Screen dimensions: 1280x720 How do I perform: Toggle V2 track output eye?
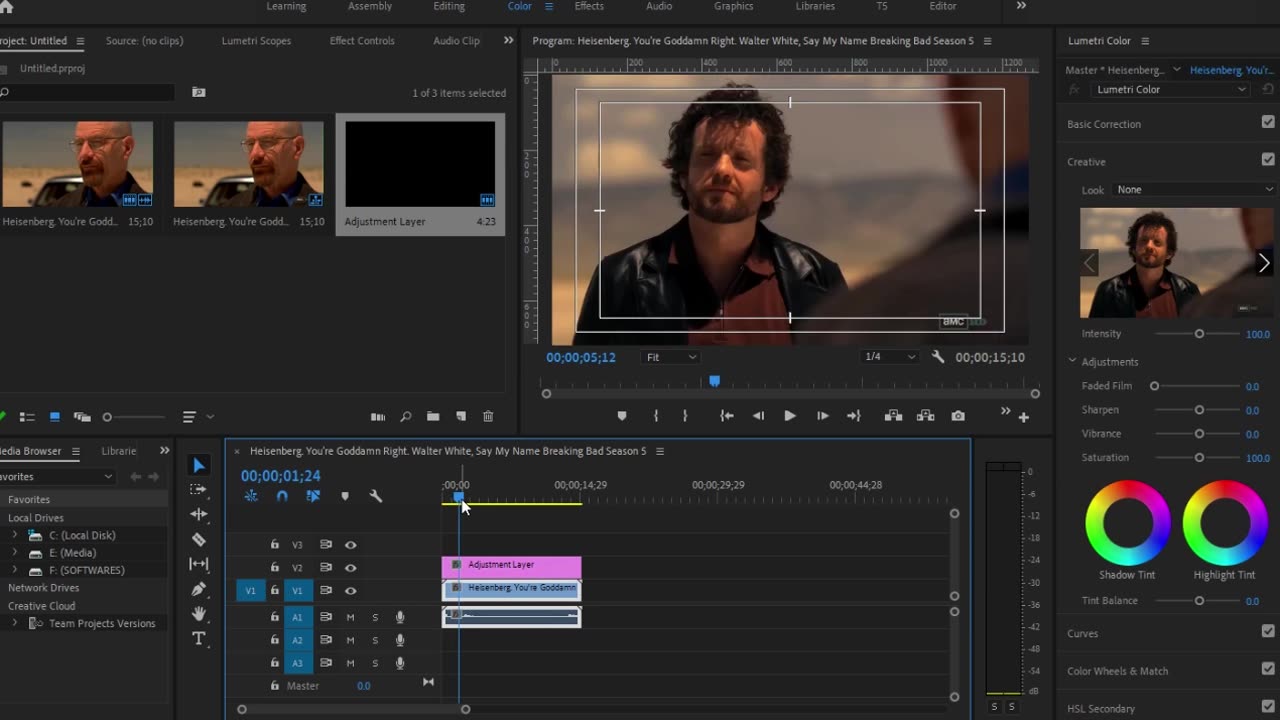tap(351, 568)
